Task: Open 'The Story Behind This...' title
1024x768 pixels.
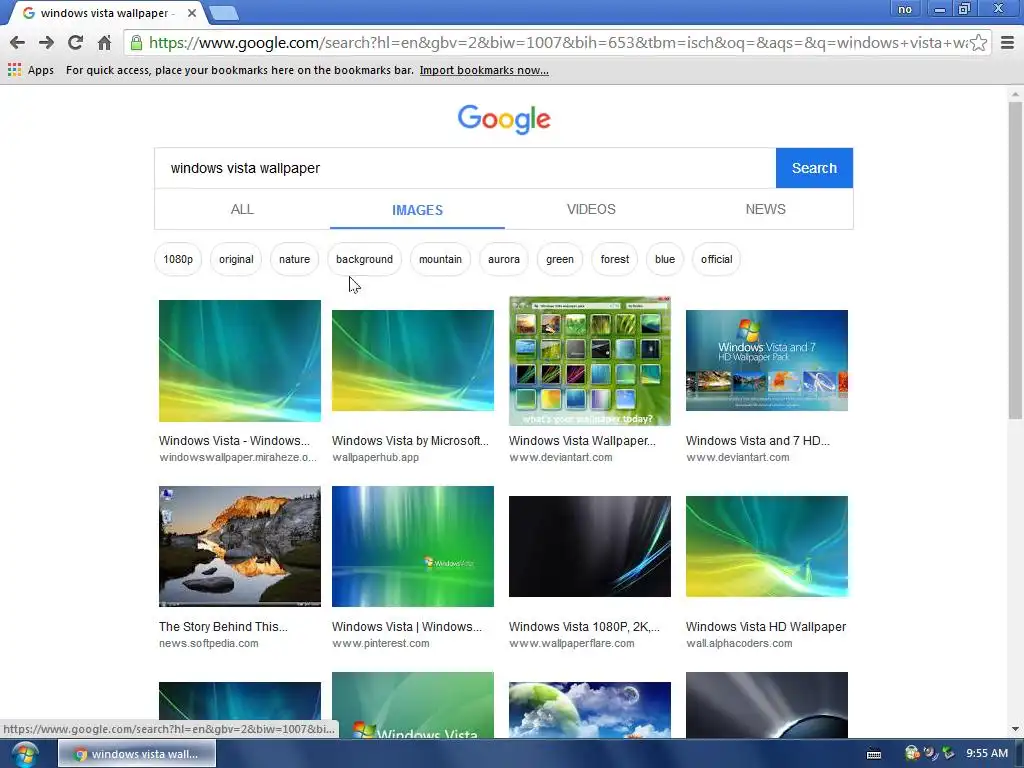Action: tap(223, 627)
